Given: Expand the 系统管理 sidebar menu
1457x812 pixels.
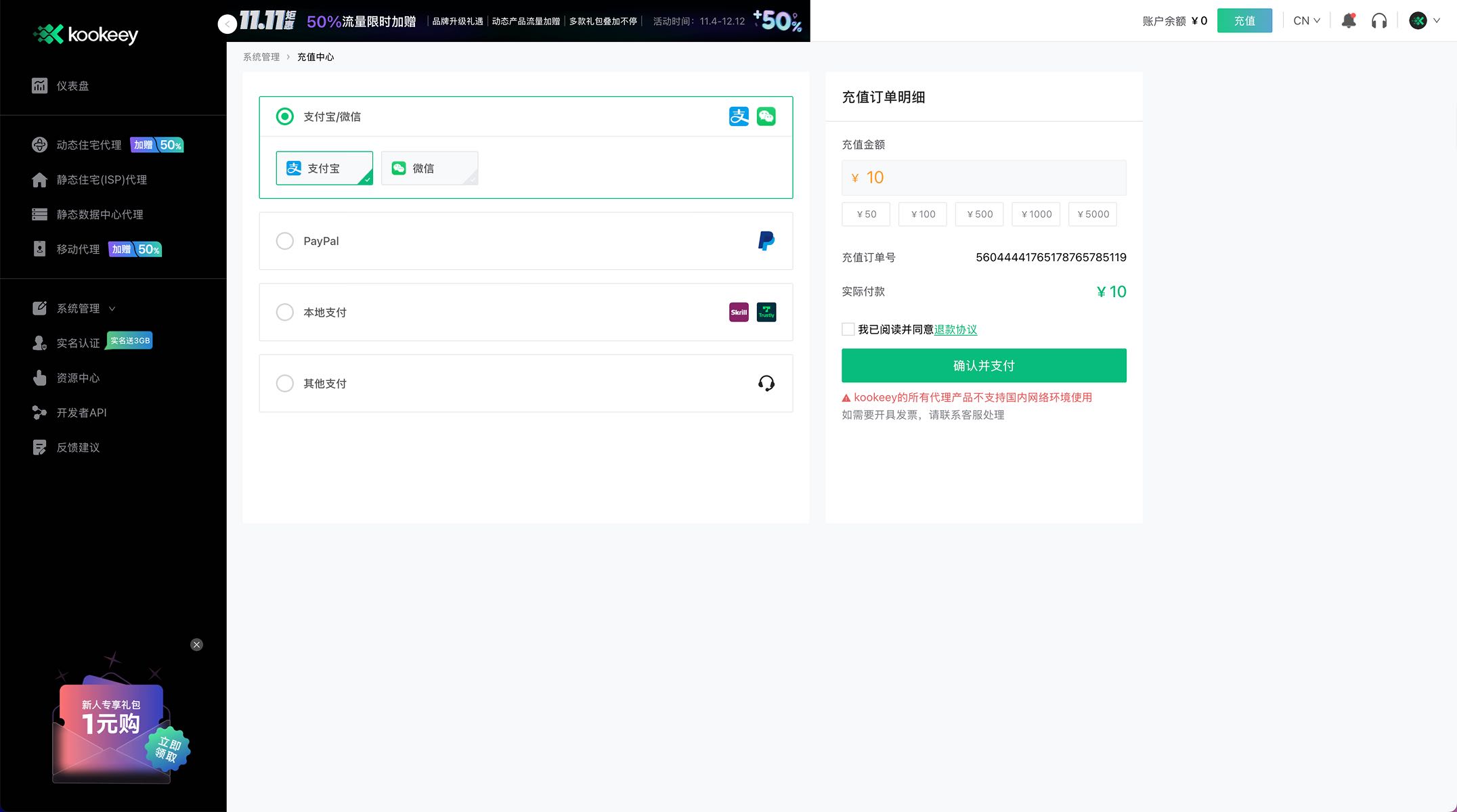Looking at the screenshot, I should point(78,309).
